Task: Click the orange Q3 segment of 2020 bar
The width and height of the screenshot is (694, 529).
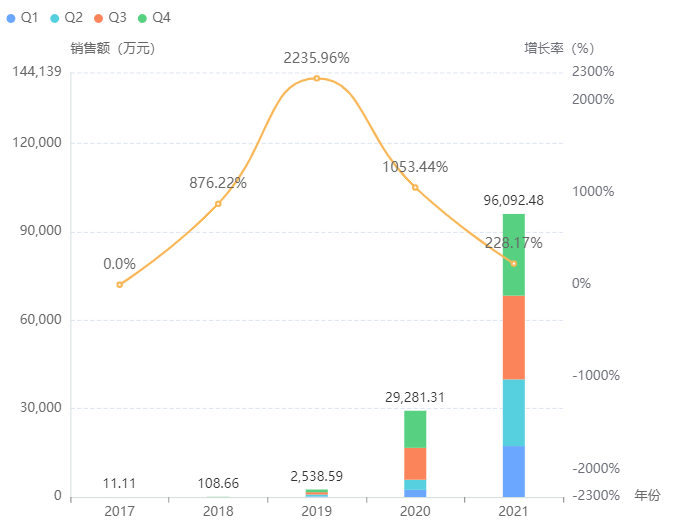Action: (415, 463)
